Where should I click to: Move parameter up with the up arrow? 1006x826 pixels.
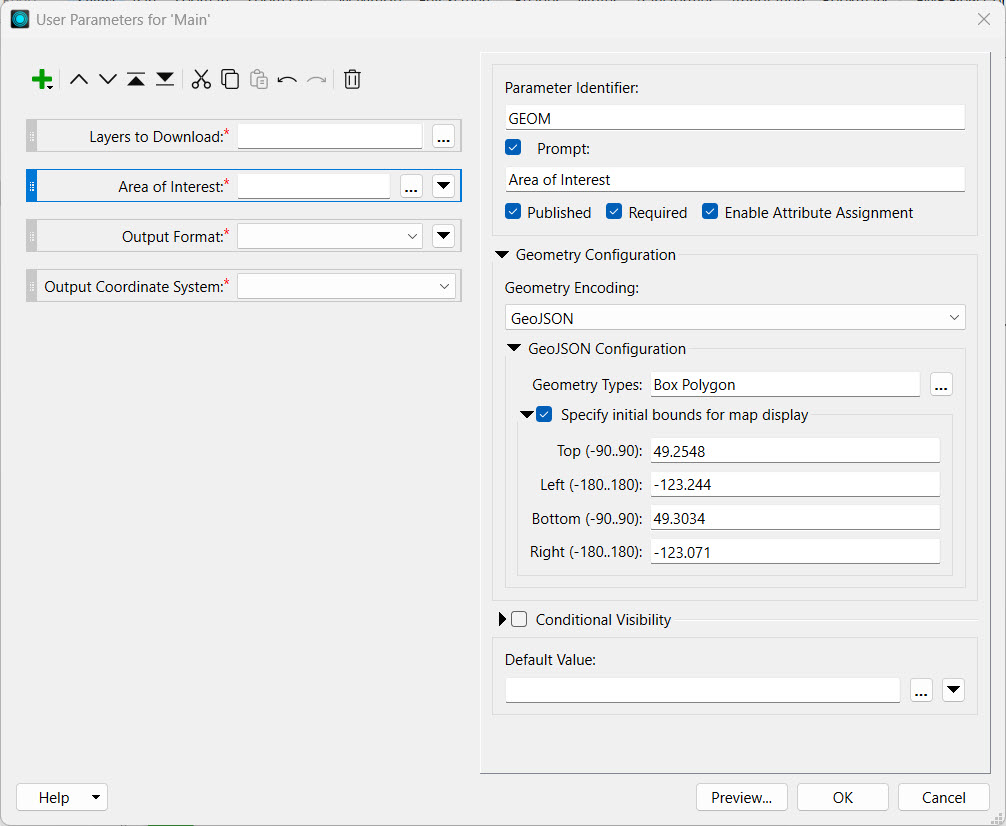click(x=79, y=80)
